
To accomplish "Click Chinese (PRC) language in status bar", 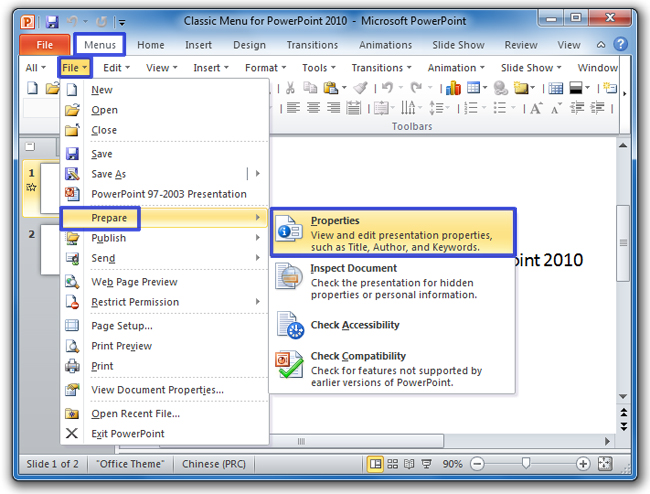I will [213, 464].
